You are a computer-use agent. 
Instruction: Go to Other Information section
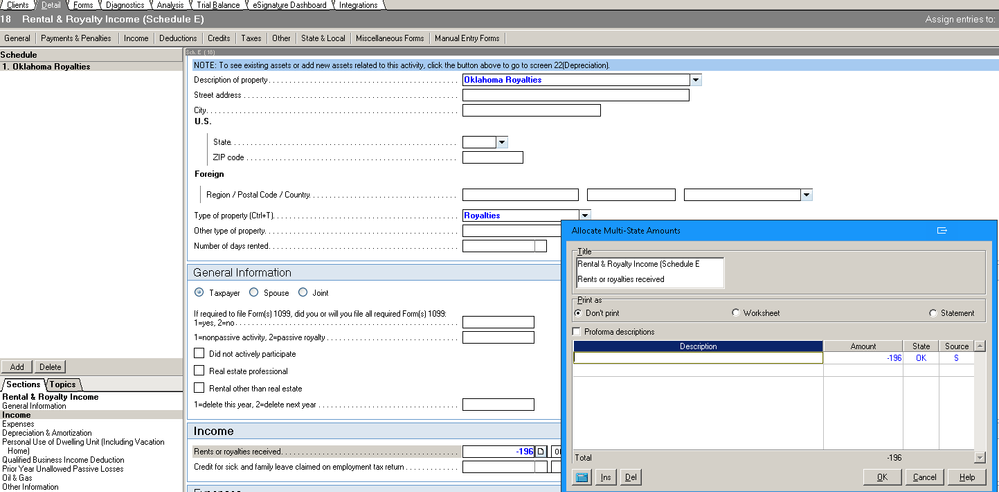pos(31,486)
